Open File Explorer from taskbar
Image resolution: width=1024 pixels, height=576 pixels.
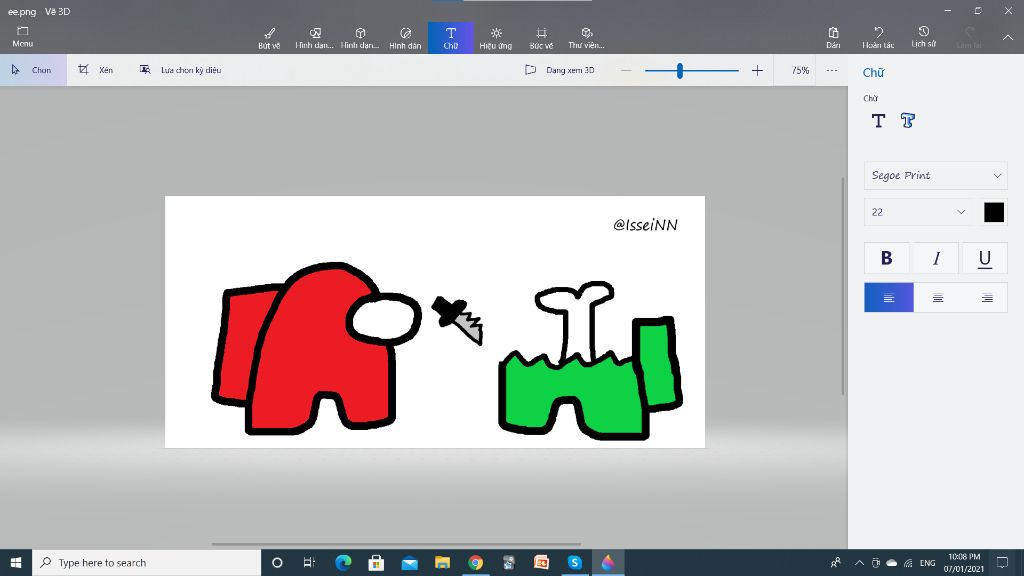click(442, 562)
